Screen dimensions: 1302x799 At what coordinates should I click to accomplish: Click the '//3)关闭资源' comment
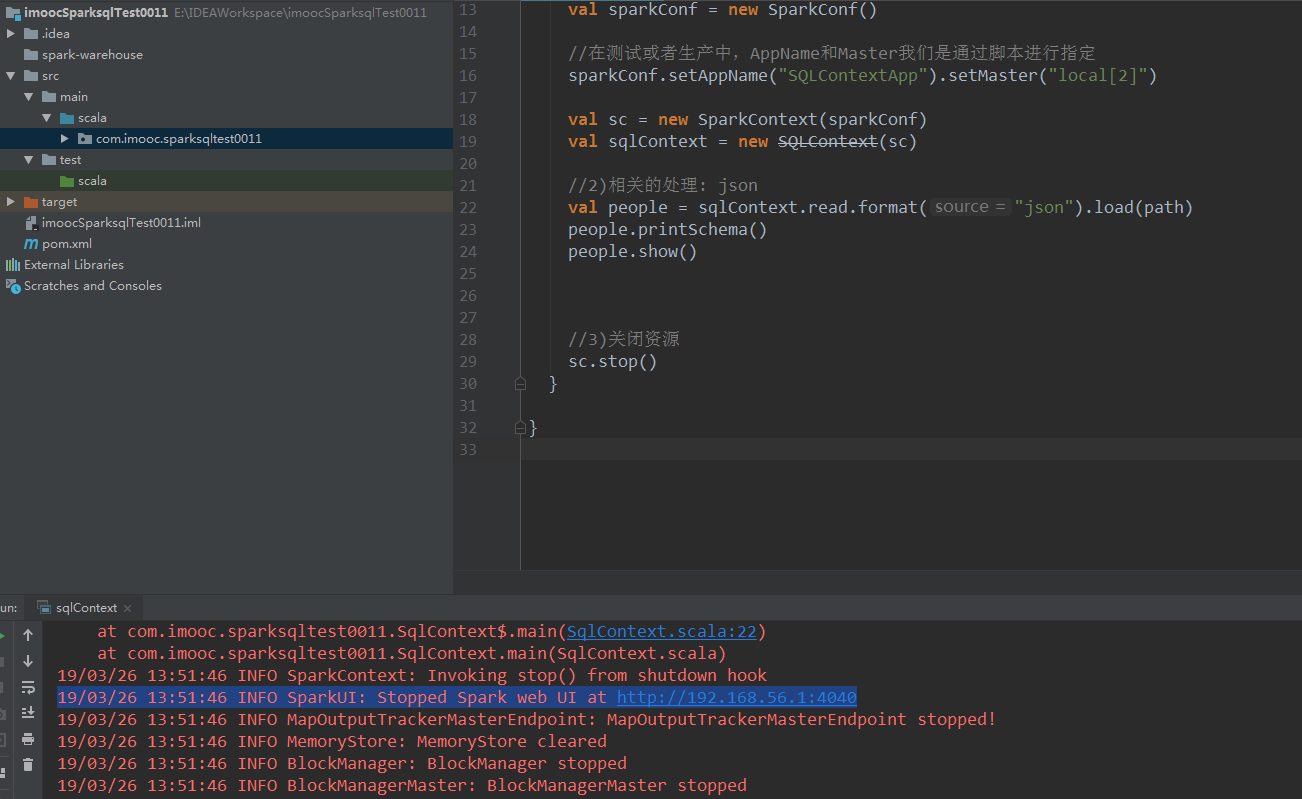[624, 339]
